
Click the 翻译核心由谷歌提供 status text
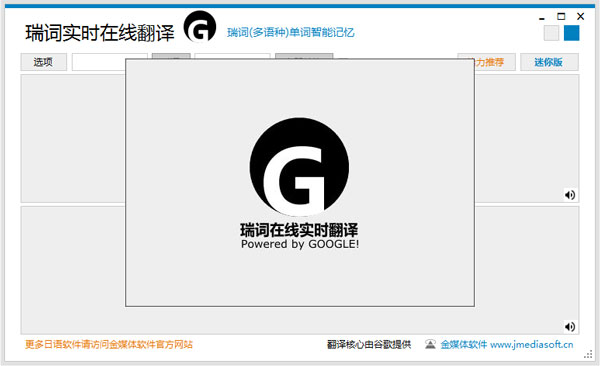pyautogui.click(x=369, y=344)
